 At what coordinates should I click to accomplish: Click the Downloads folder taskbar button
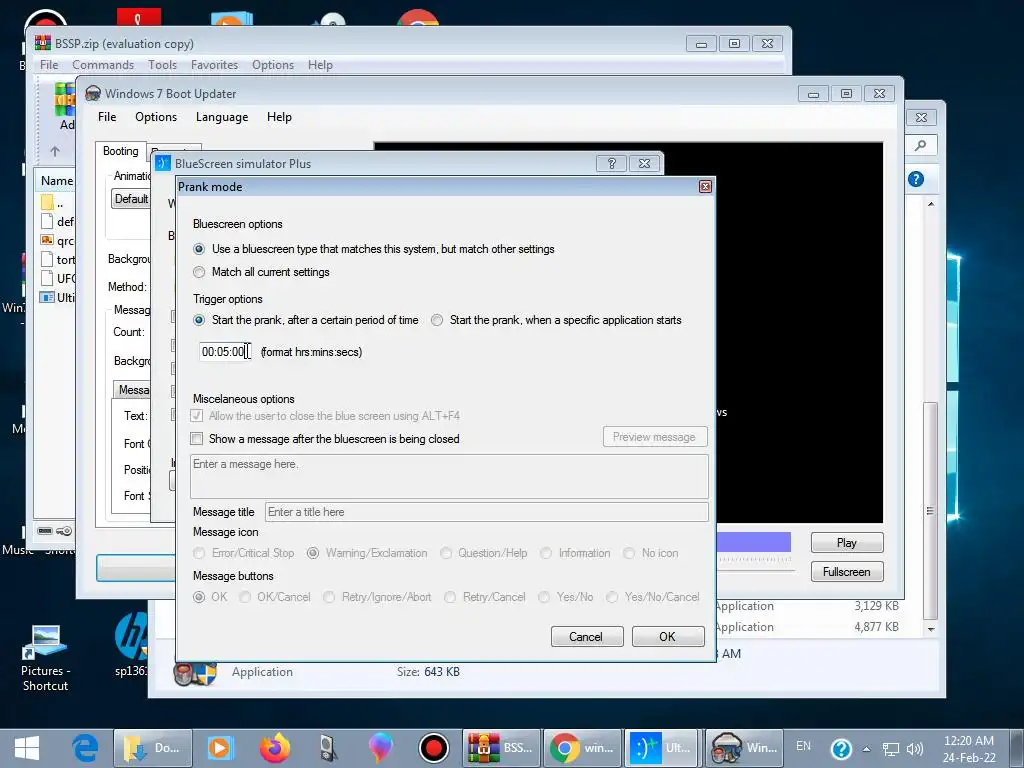click(153, 748)
